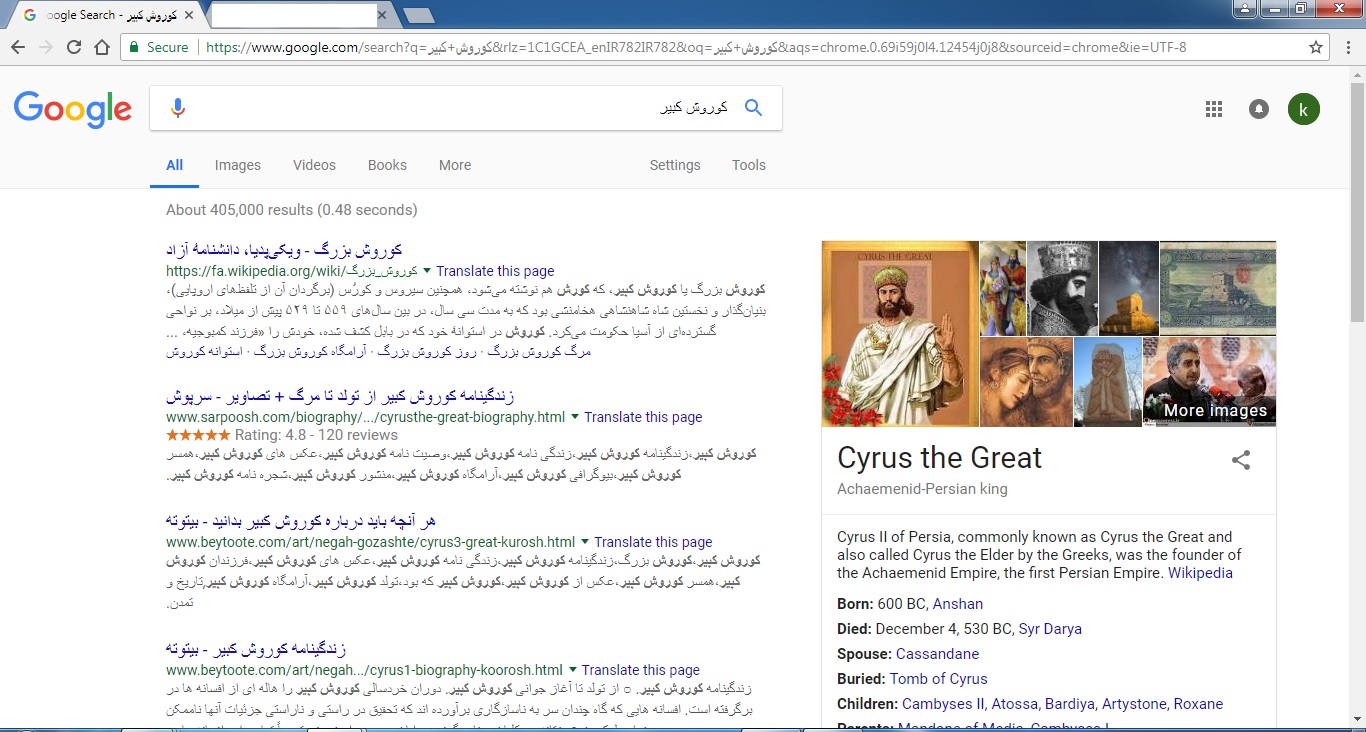The height and width of the screenshot is (732, 1366).
Task: Open the Anshan birthplace link
Action: tap(958, 604)
